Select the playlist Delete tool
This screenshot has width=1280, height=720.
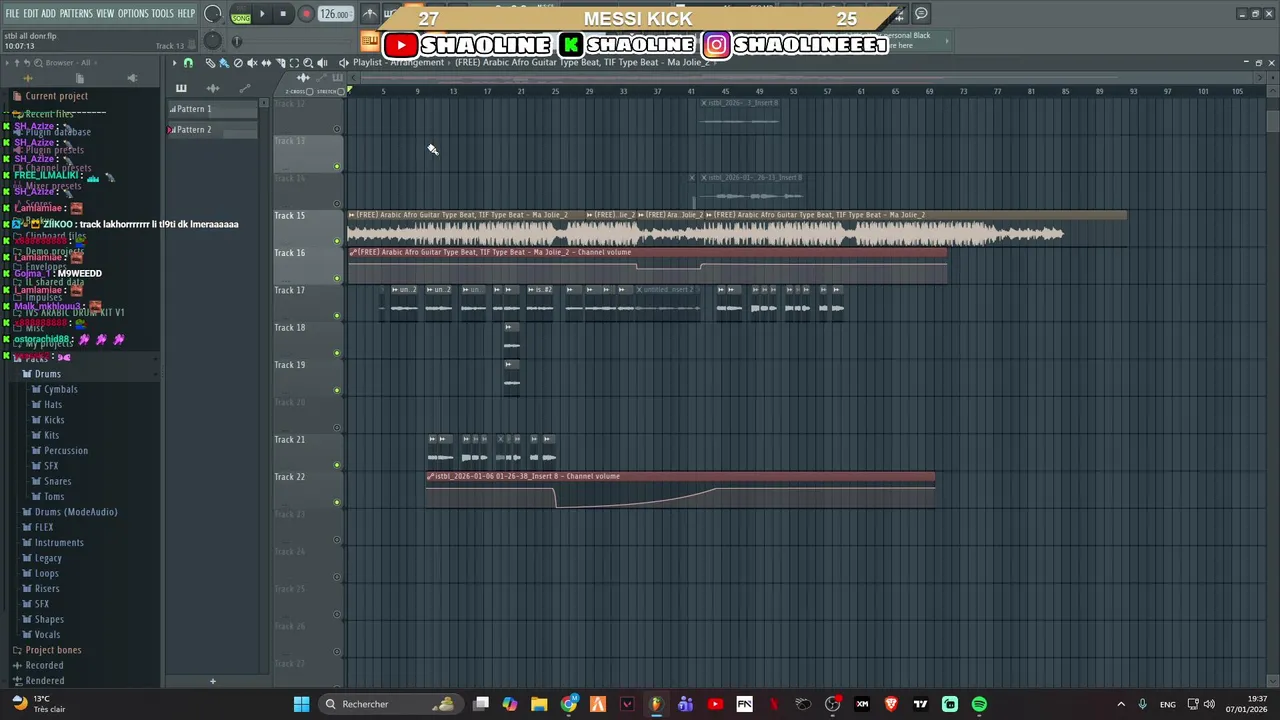[x=238, y=63]
